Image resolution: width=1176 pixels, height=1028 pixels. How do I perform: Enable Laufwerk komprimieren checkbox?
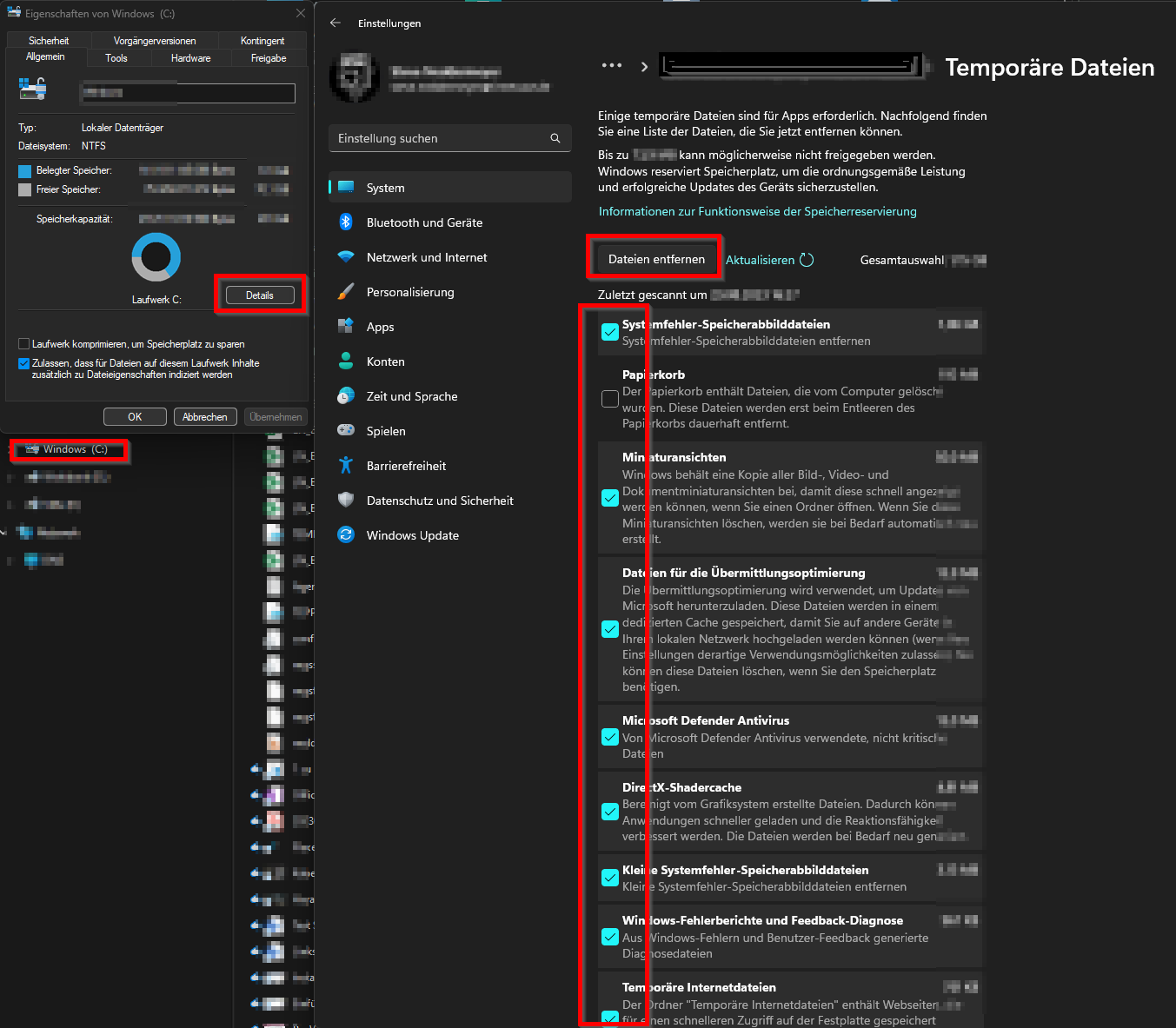tap(24, 344)
